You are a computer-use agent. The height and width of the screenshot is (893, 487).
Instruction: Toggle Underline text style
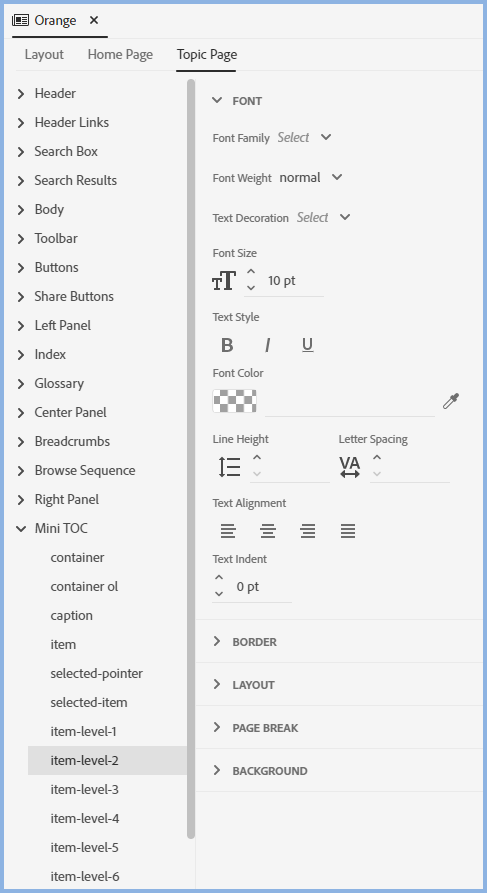[x=308, y=345]
